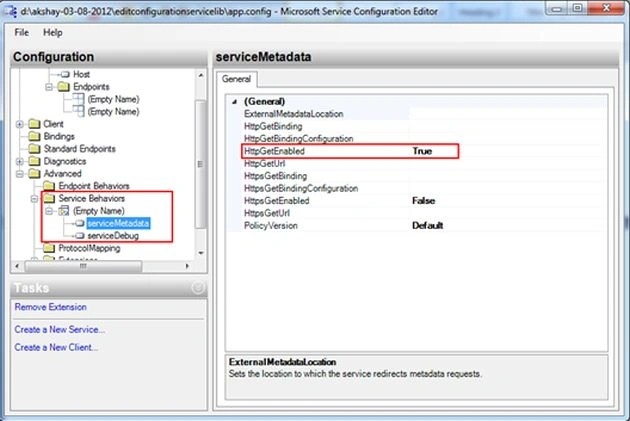Select the HttpsGetBinding property row
The height and width of the screenshot is (421, 630).
tap(416, 176)
